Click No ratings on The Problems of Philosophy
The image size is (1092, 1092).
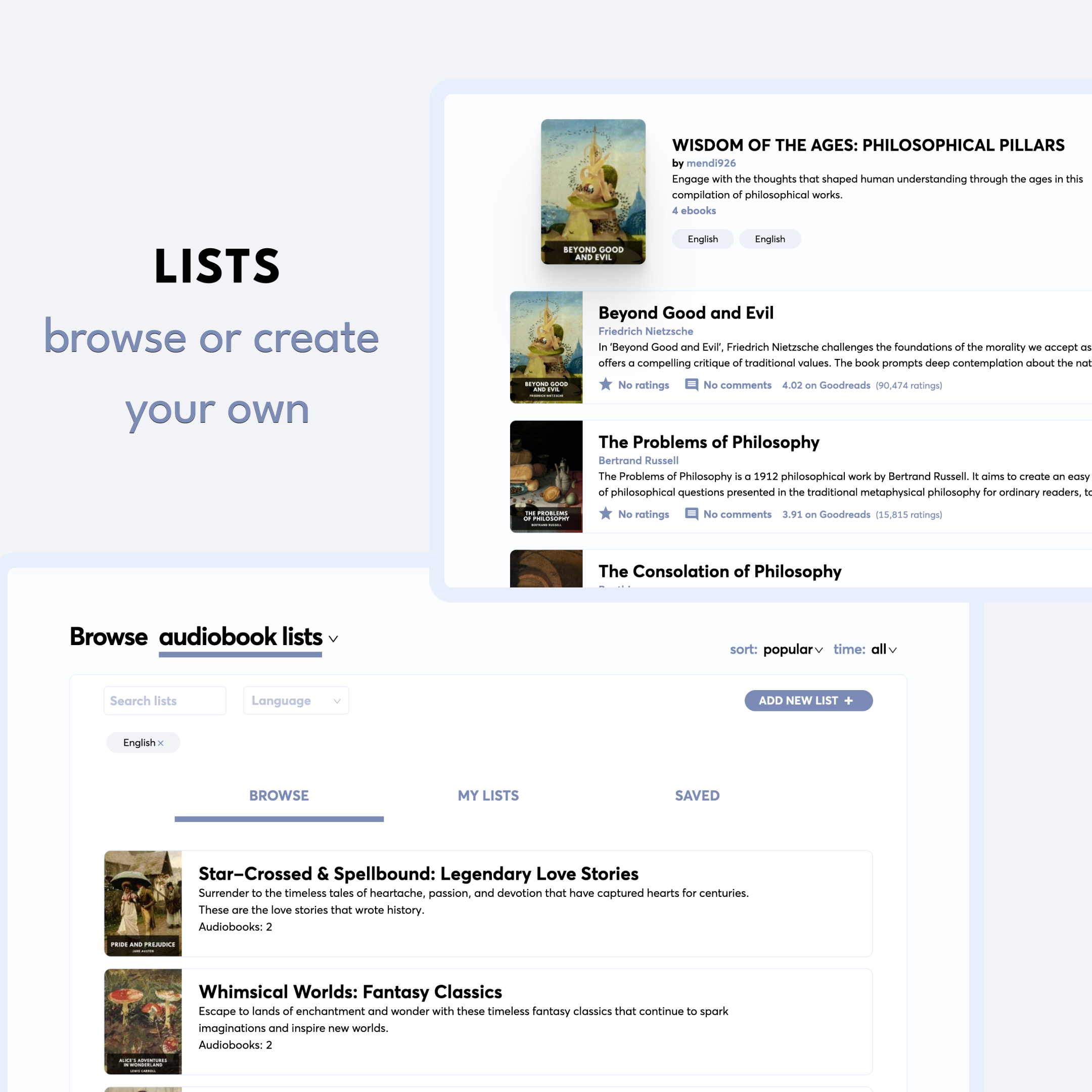(643, 514)
